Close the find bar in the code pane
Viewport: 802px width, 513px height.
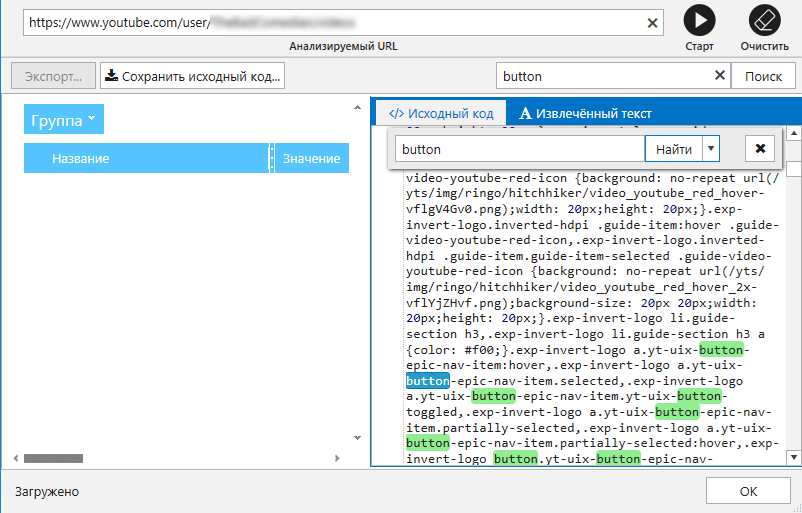pyautogui.click(x=760, y=149)
